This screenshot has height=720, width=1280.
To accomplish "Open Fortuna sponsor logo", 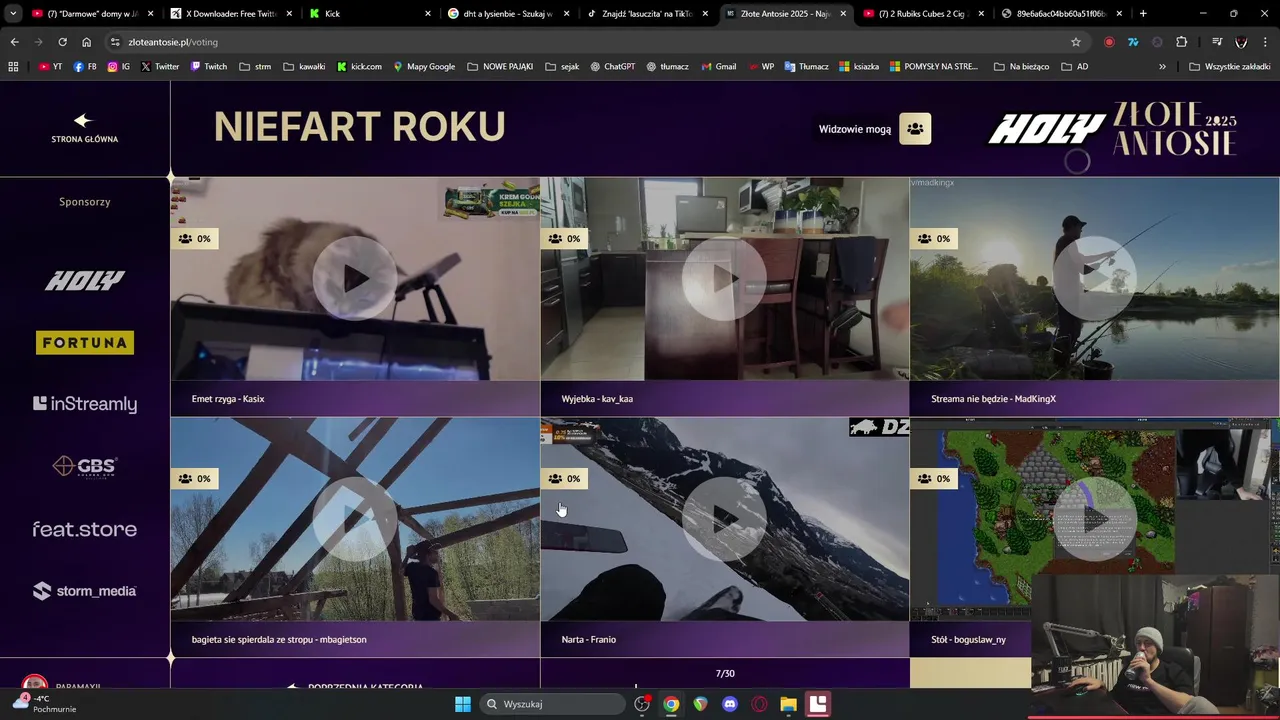I will [85, 343].
